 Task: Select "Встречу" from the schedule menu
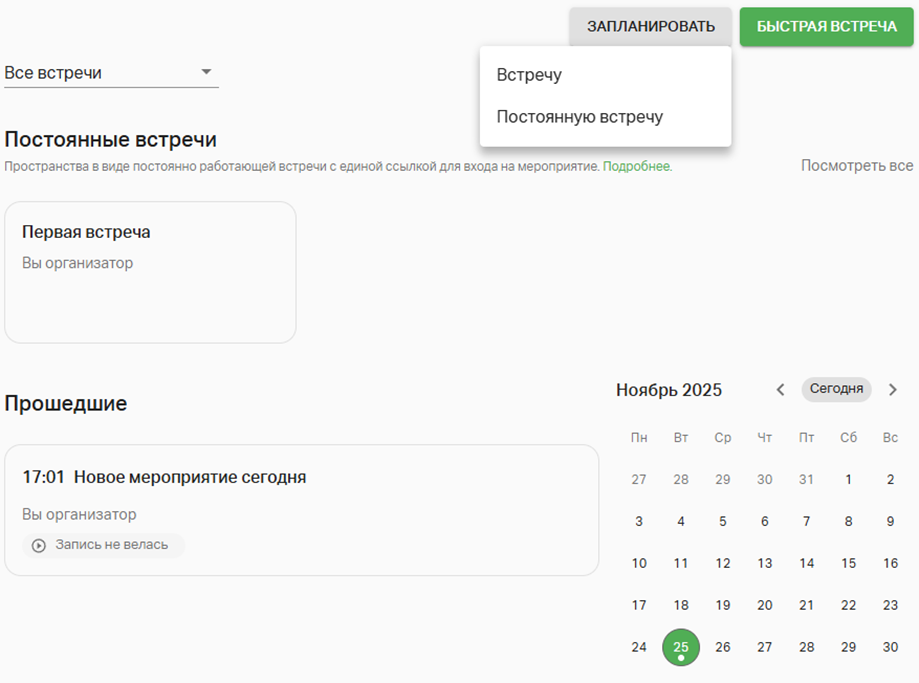(x=529, y=75)
